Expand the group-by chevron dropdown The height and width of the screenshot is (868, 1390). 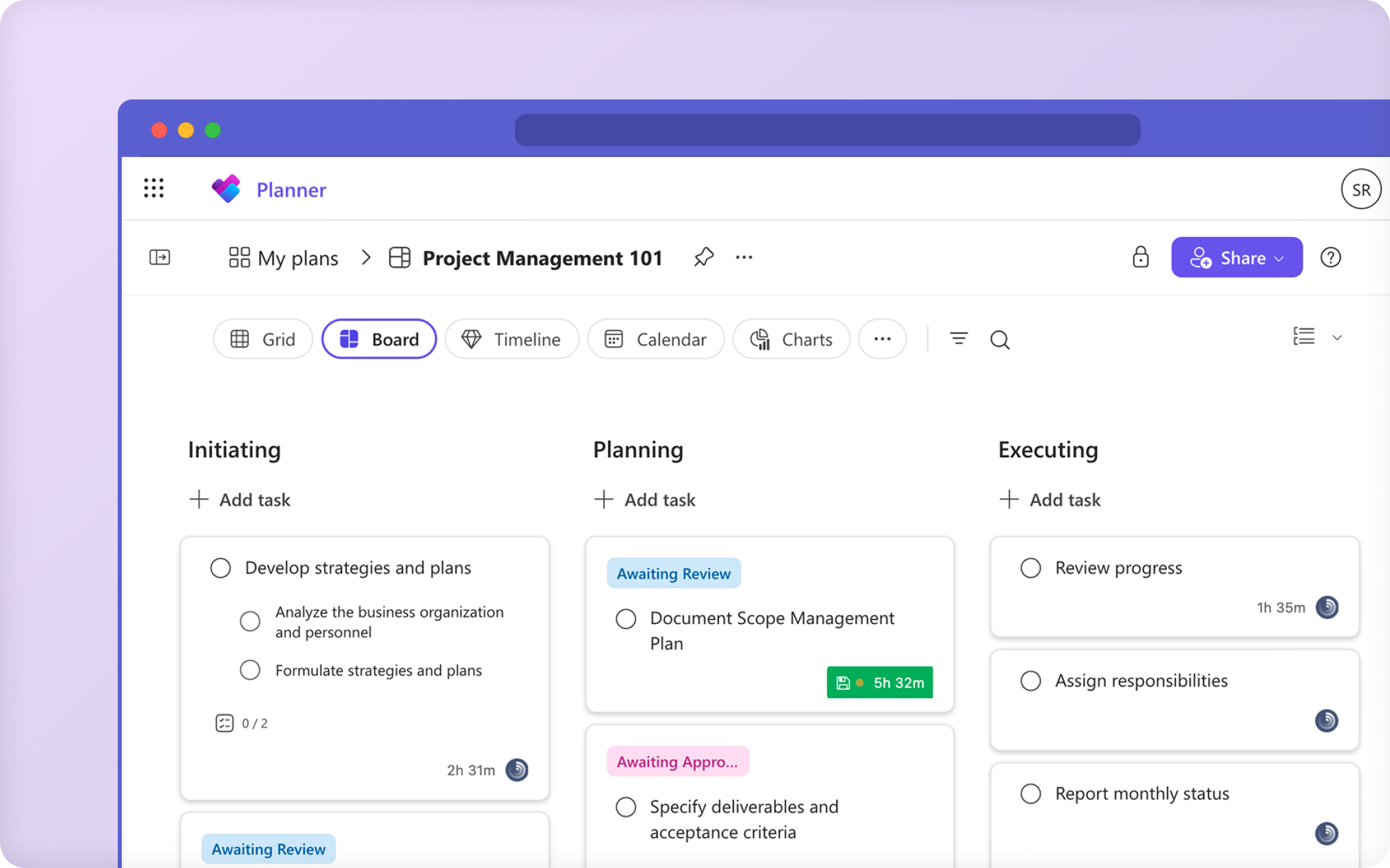tap(1337, 337)
